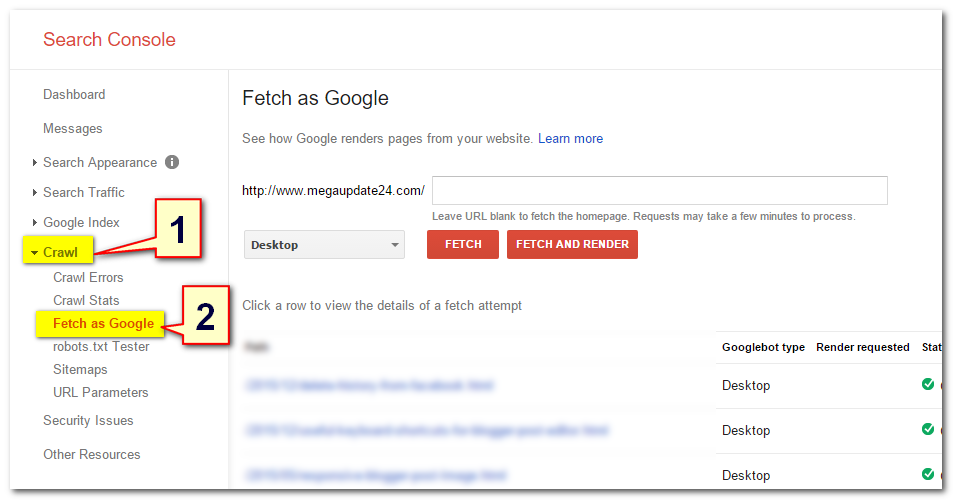Click the green checkmark in third row
953x500 pixels.
(x=928, y=474)
